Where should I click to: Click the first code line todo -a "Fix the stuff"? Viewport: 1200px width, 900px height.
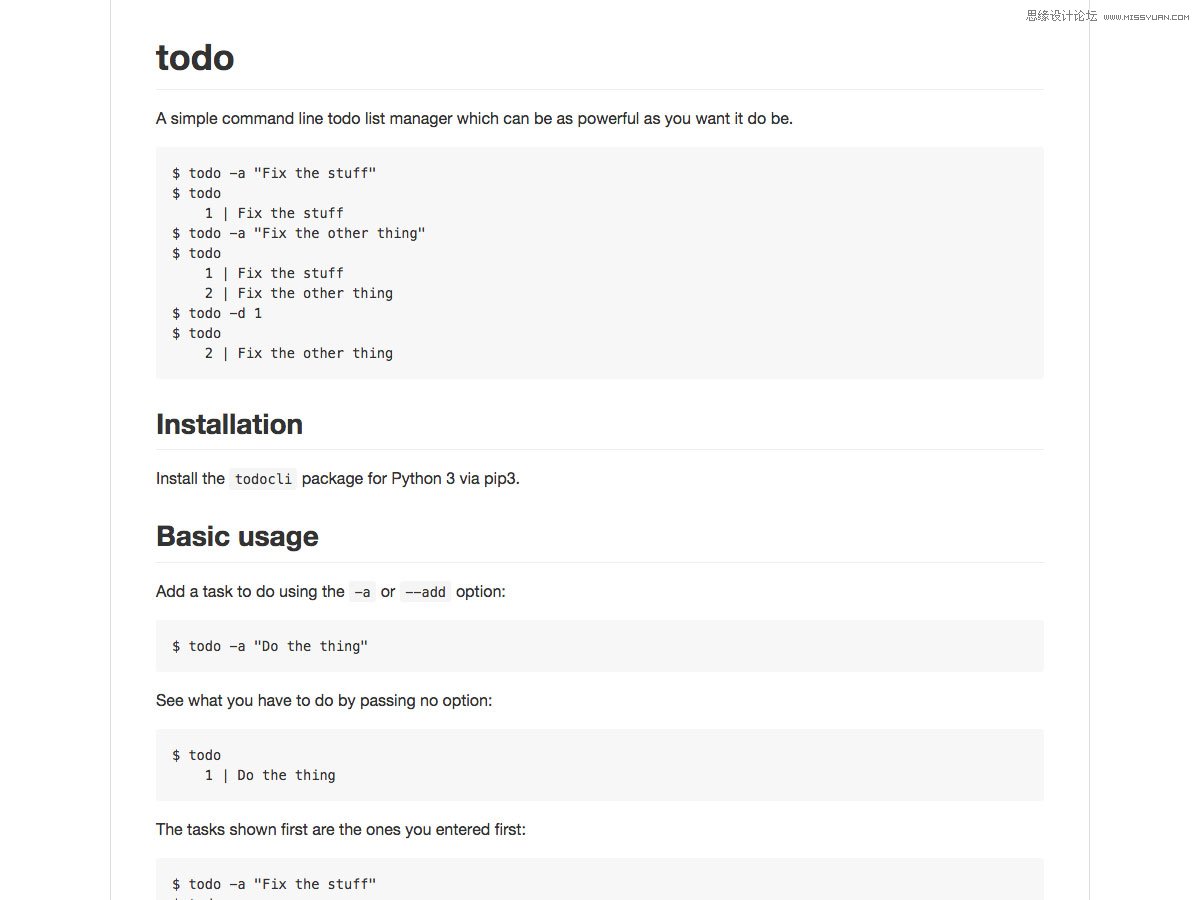pos(274,173)
